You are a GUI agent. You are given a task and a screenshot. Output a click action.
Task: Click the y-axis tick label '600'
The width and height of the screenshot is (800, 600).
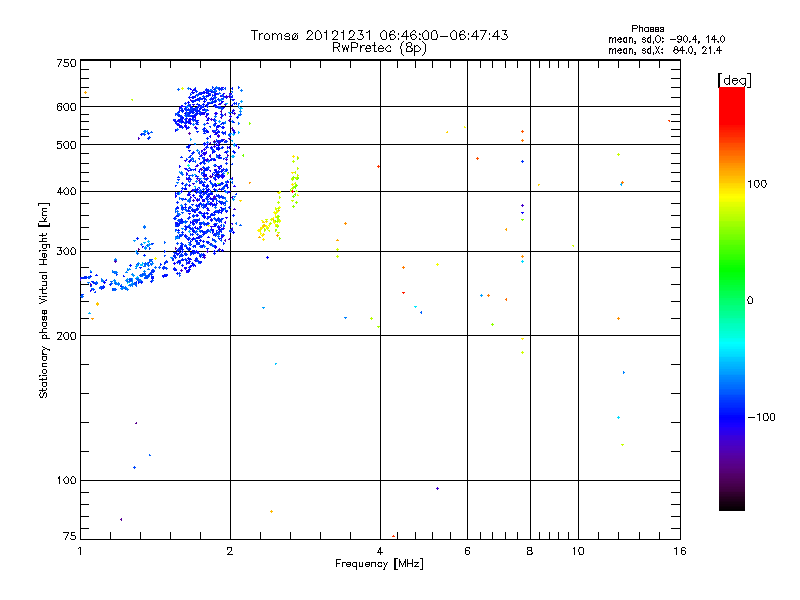[66, 107]
